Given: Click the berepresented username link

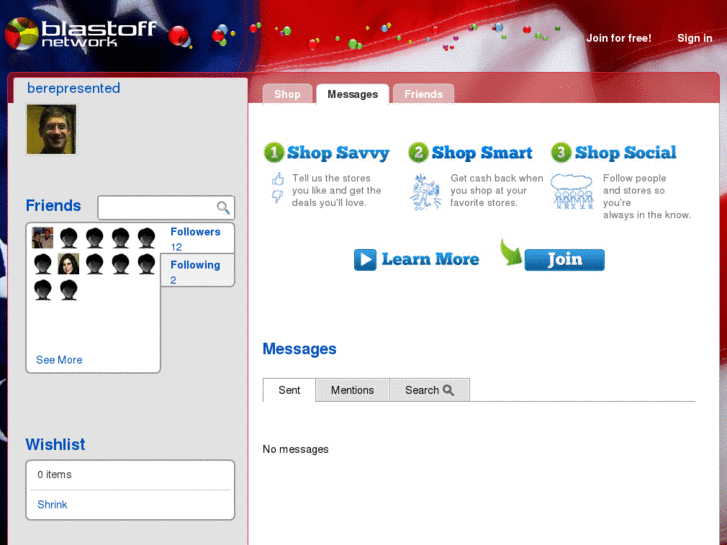Looking at the screenshot, I should tap(74, 88).
